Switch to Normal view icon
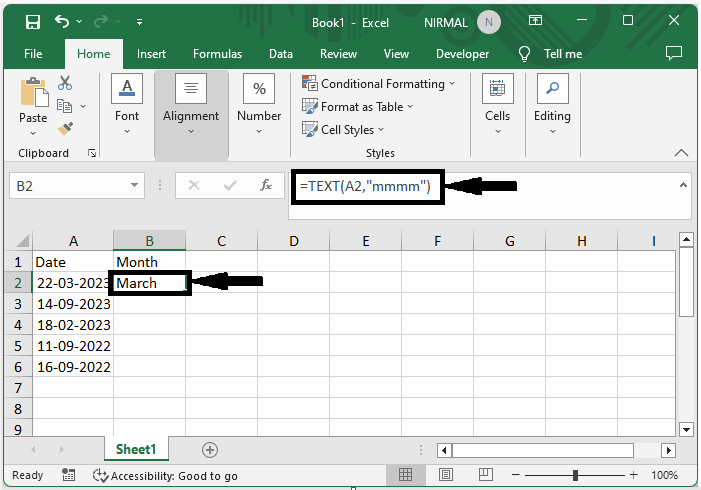The image size is (701, 490). click(405, 475)
